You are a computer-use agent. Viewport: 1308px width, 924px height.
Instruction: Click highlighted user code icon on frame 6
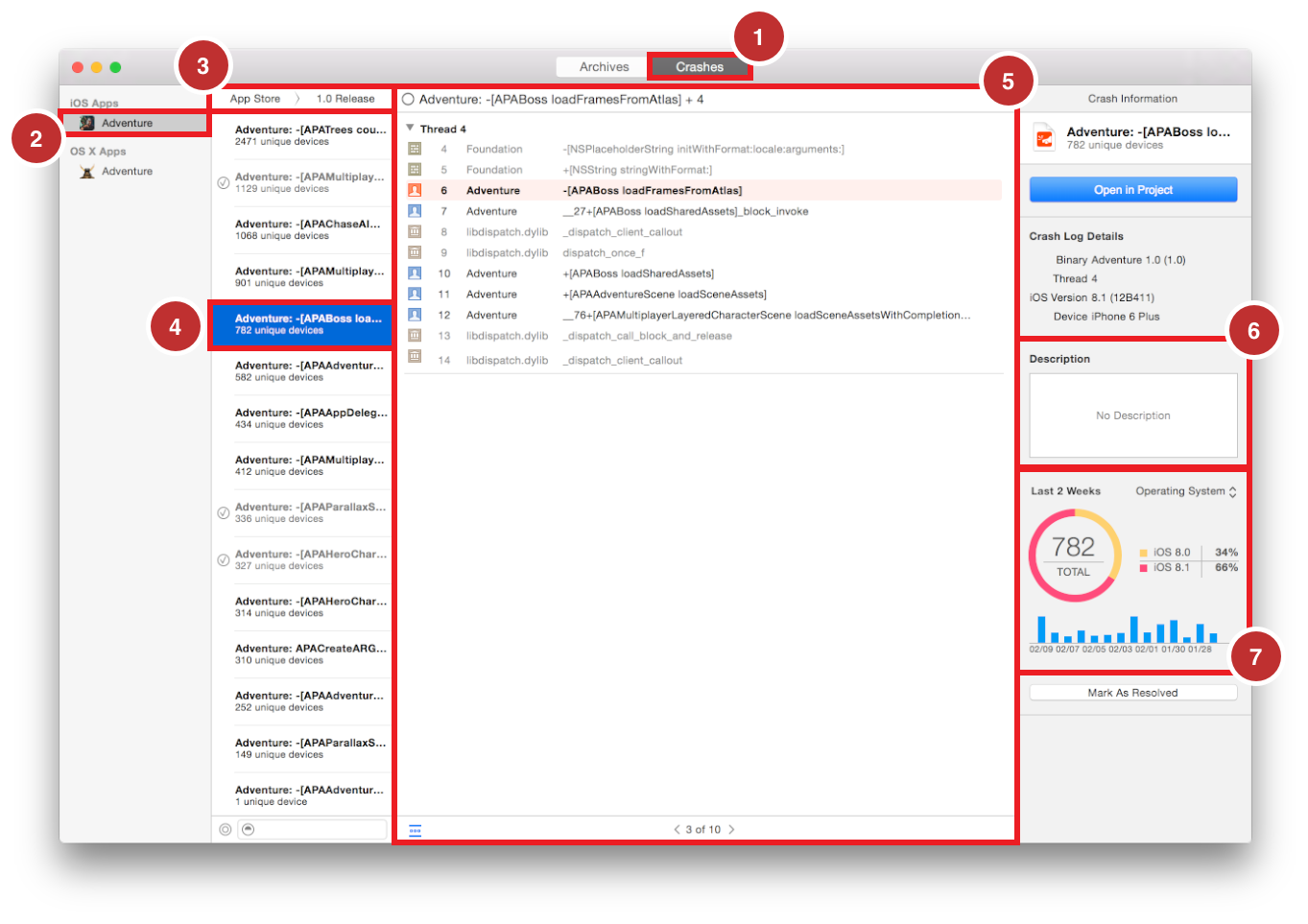click(415, 190)
